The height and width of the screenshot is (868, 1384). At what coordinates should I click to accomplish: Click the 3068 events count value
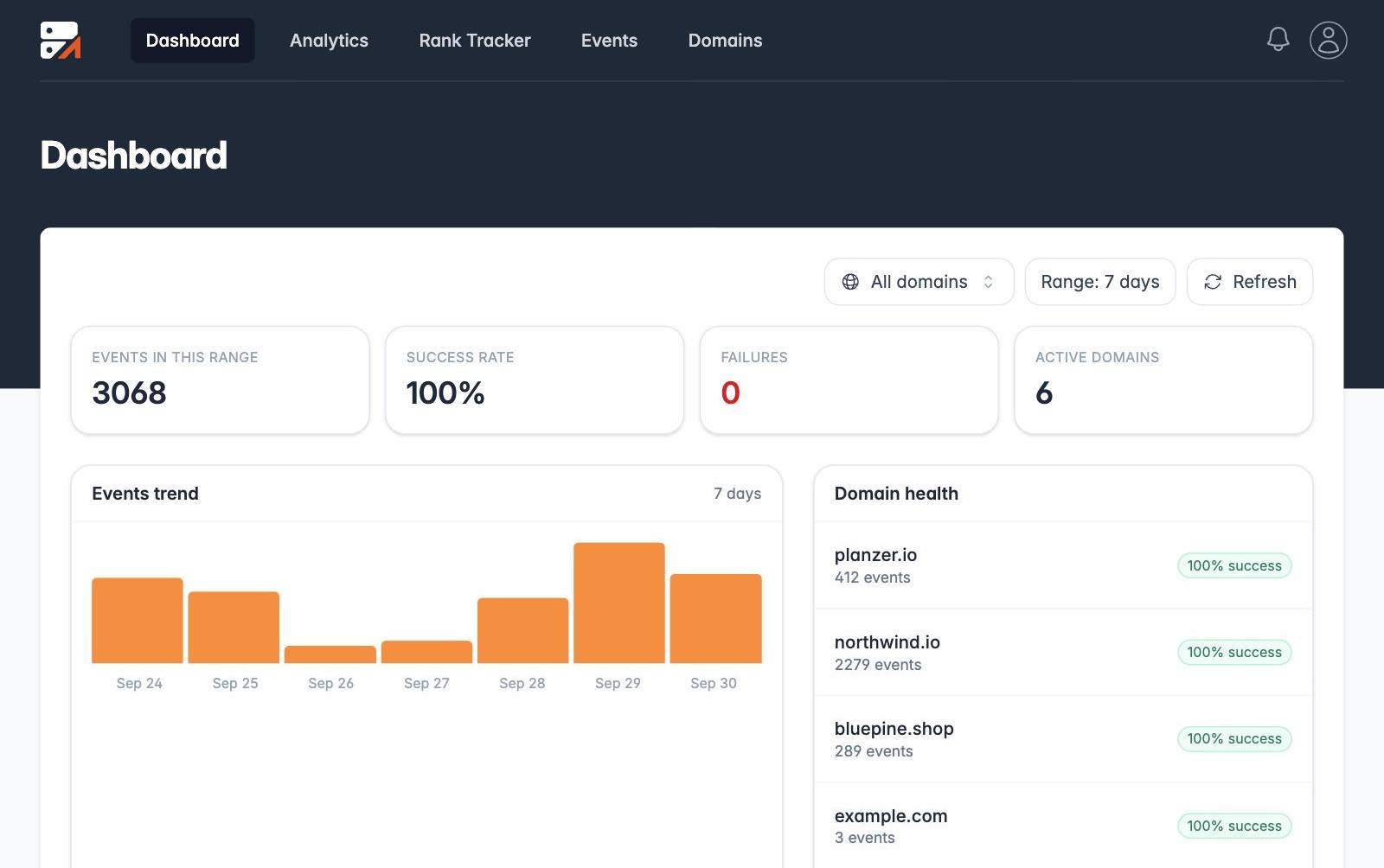point(129,393)
